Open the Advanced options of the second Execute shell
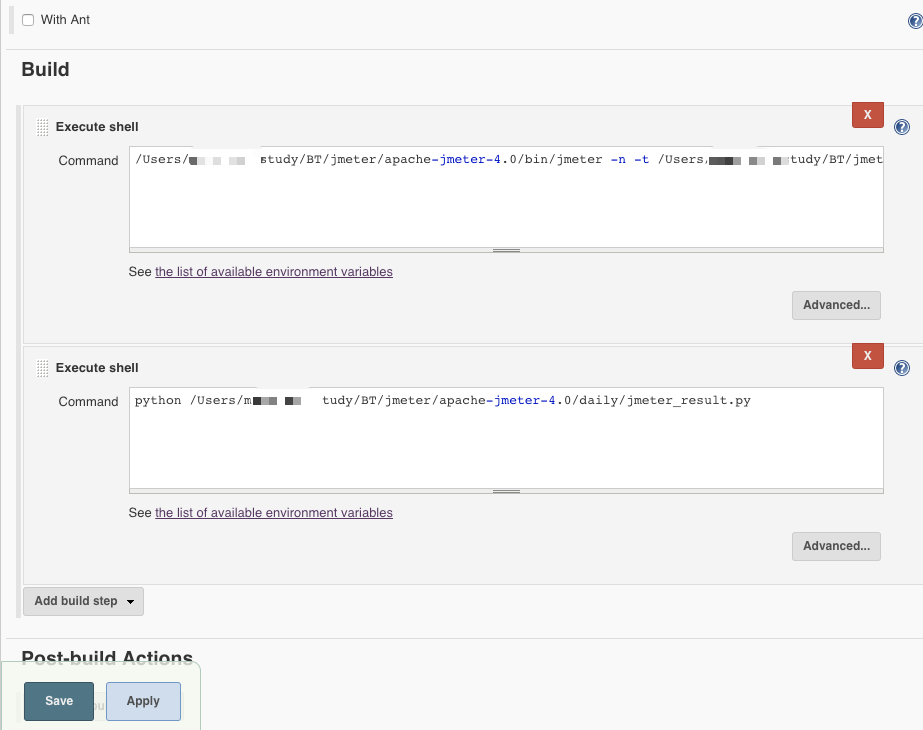The width and height of the screenshot is (923, 730). [x=836, y=546]
